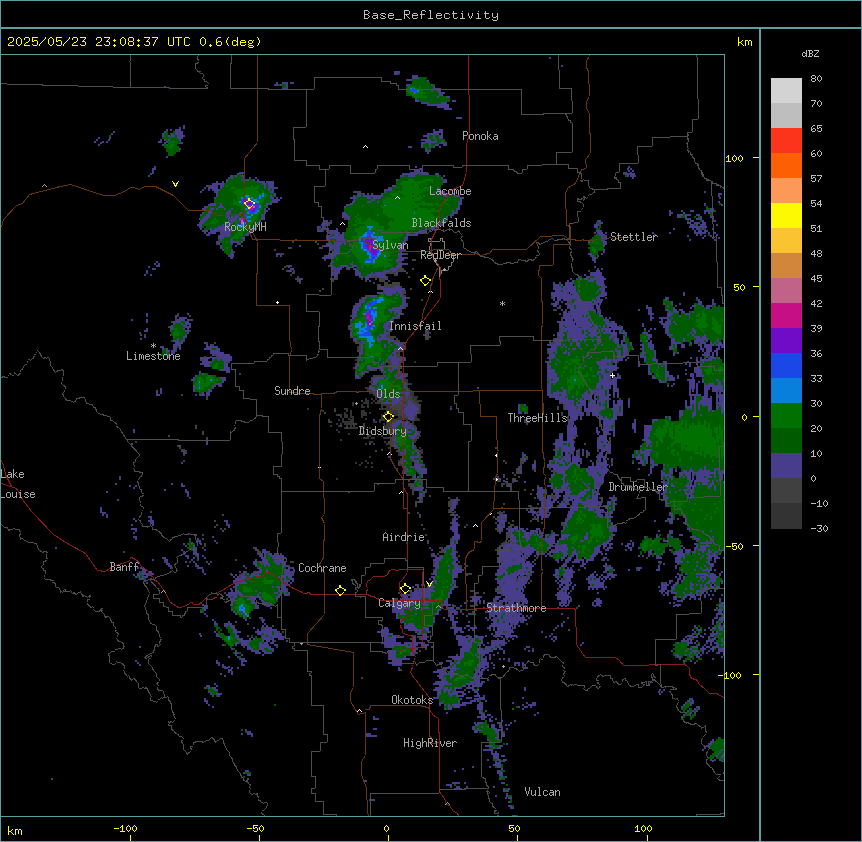
Task: Click the Innisfail label
Action: point(415,326)
